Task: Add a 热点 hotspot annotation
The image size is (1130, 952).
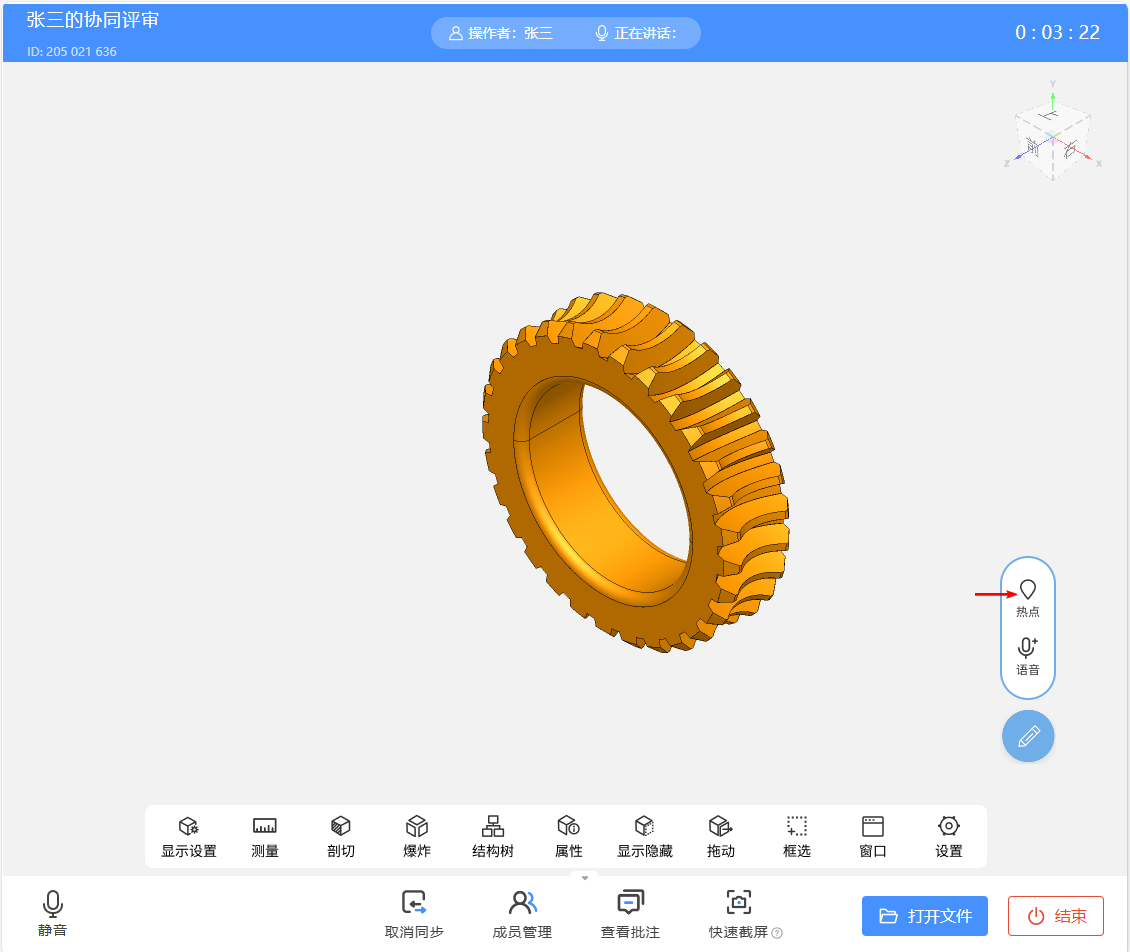Action: (x=1028, y=598)
